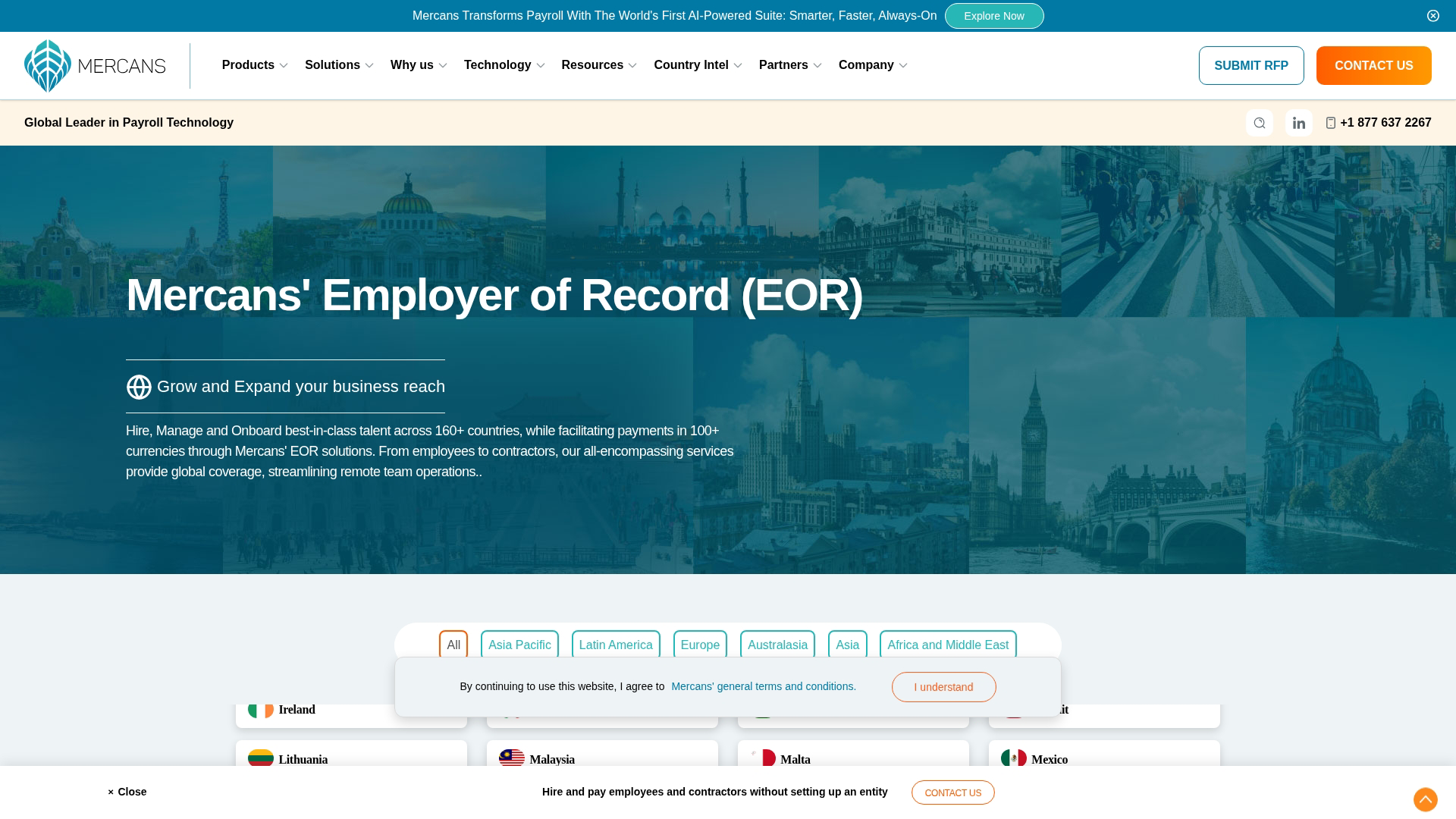Toggle the Africa and Middle East filter
The height and width of the screenshot is (819, 1456).
point(948,645)
